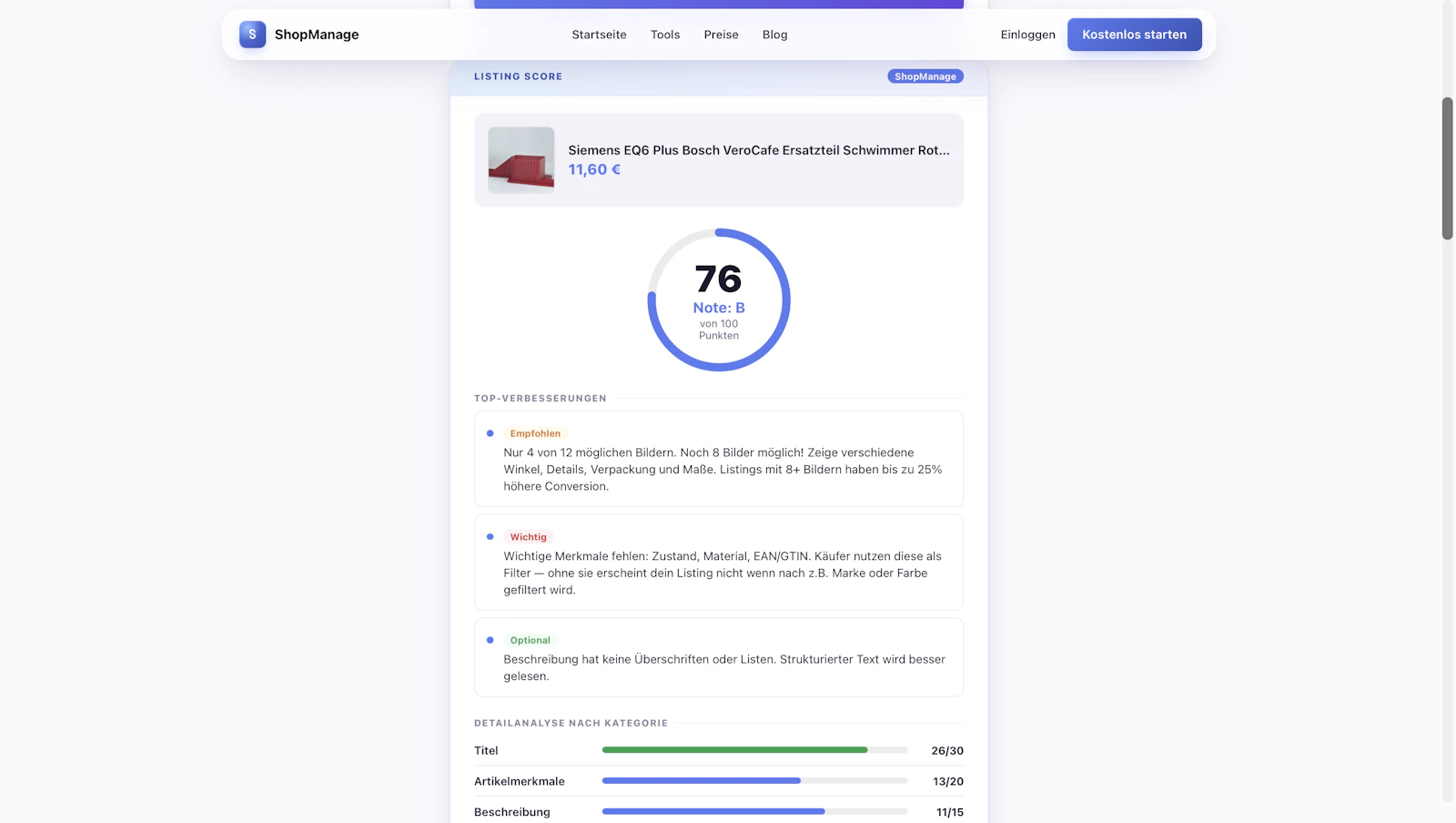Click the 26/30 Titel score
Image resolution: width=1456 pixels, height=823 pixels.
coord(946,750)
